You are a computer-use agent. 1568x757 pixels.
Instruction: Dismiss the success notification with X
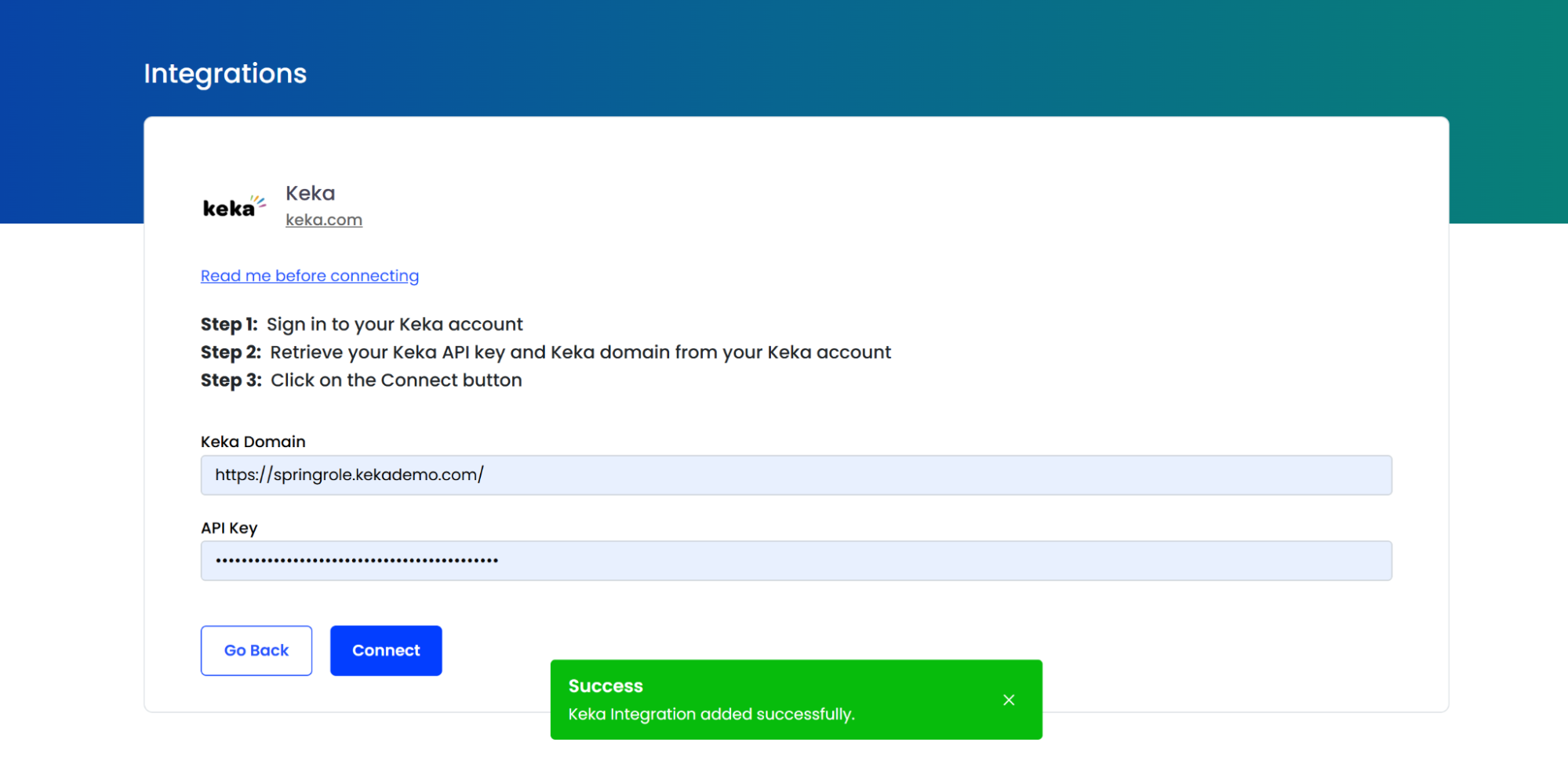click(x=1009, y=700)
